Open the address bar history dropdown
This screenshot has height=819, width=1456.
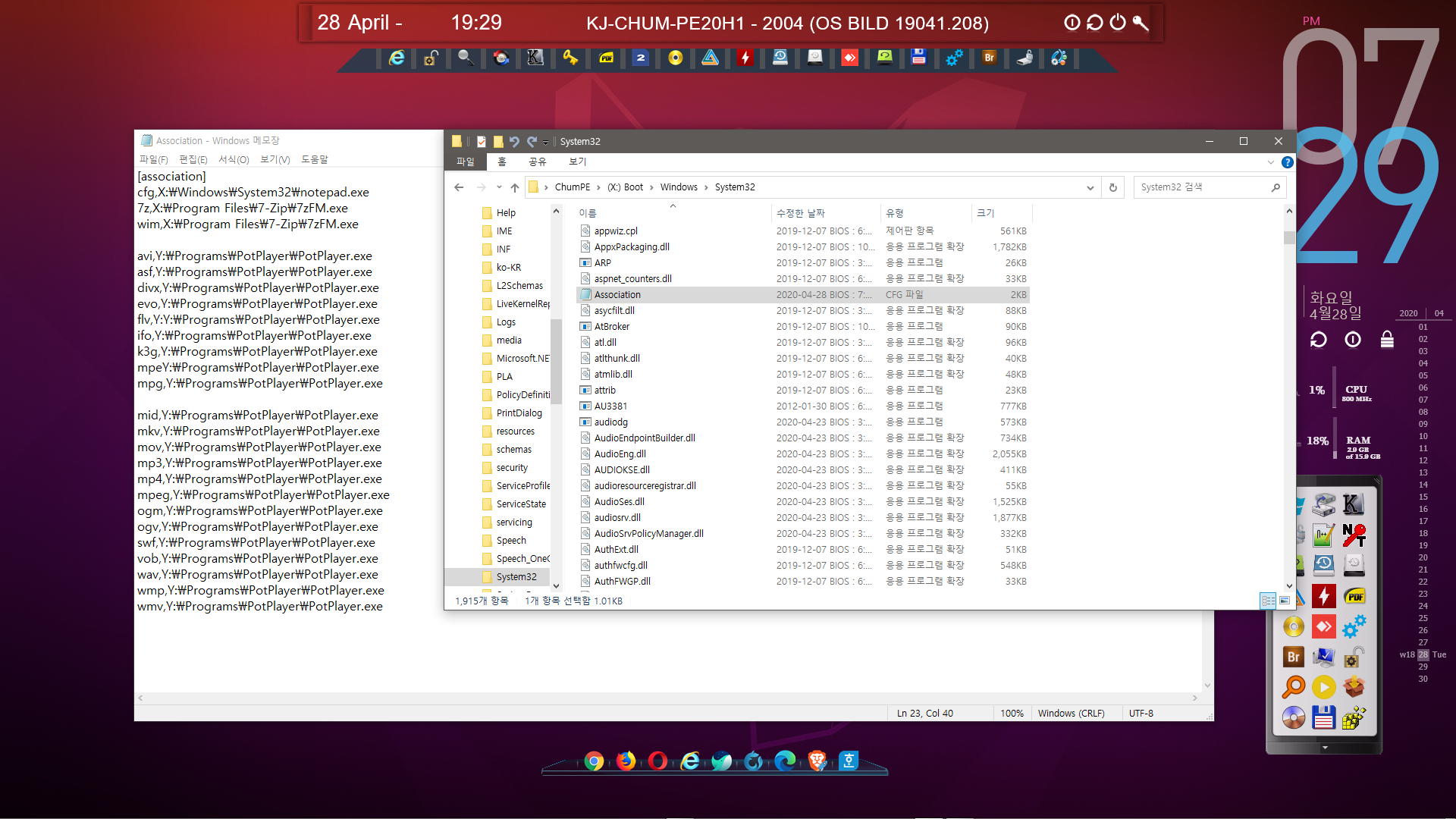1090,188
